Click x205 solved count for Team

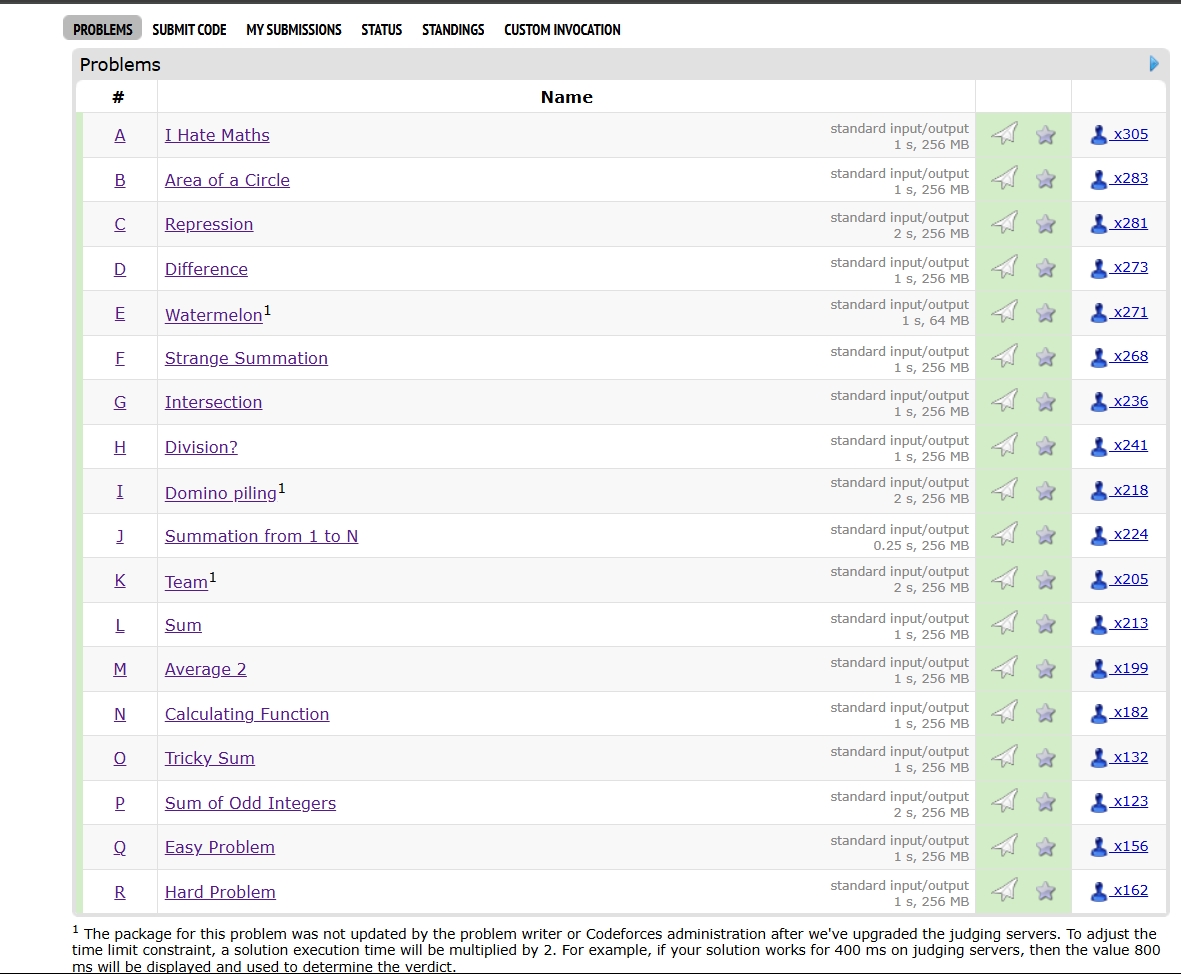[x=1119, y=579]
